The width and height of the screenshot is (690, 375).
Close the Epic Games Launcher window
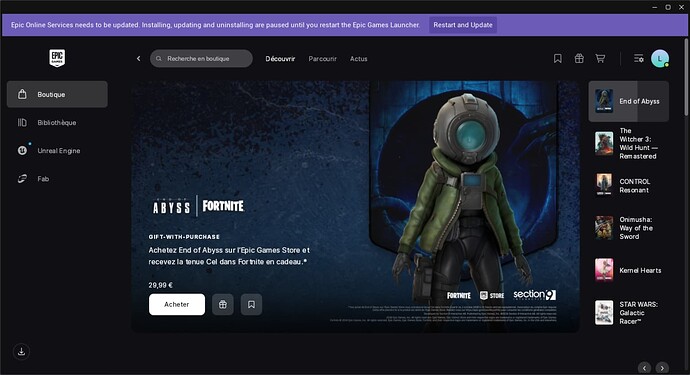click(681, 7)
